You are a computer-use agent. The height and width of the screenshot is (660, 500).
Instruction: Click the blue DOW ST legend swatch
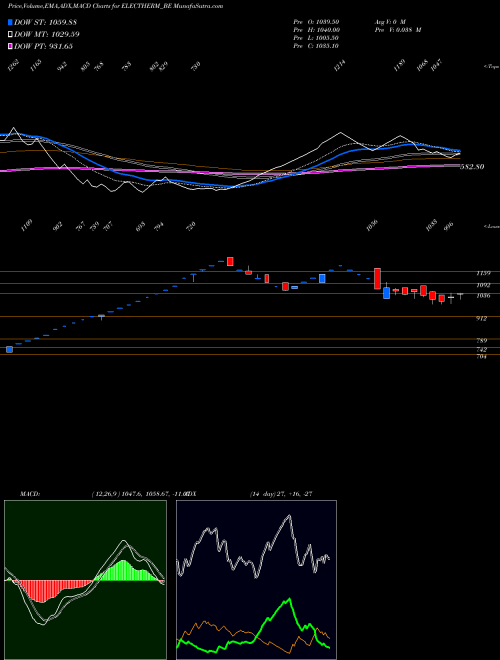(10, 22)
